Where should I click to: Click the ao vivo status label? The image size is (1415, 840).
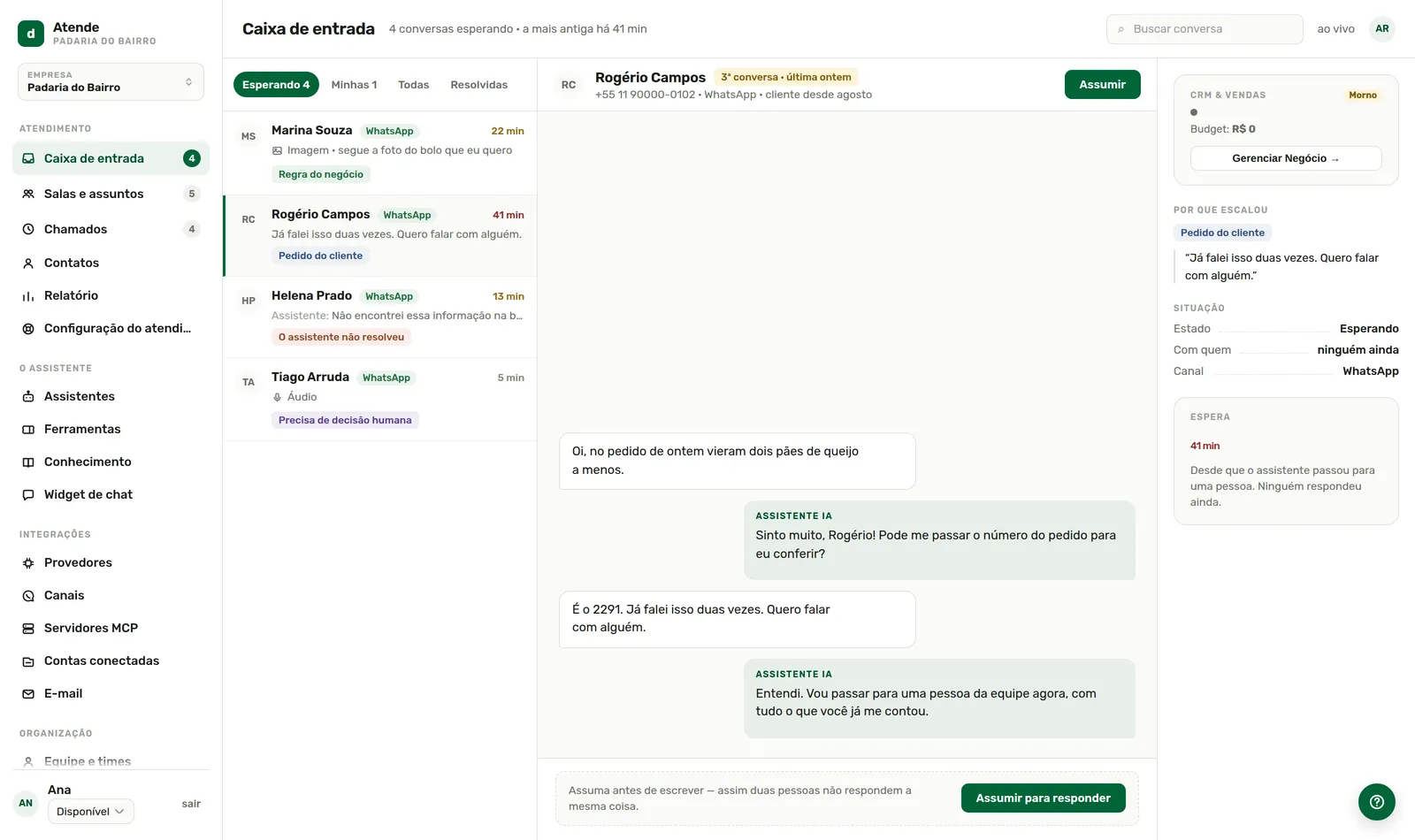click(1335, 29)
